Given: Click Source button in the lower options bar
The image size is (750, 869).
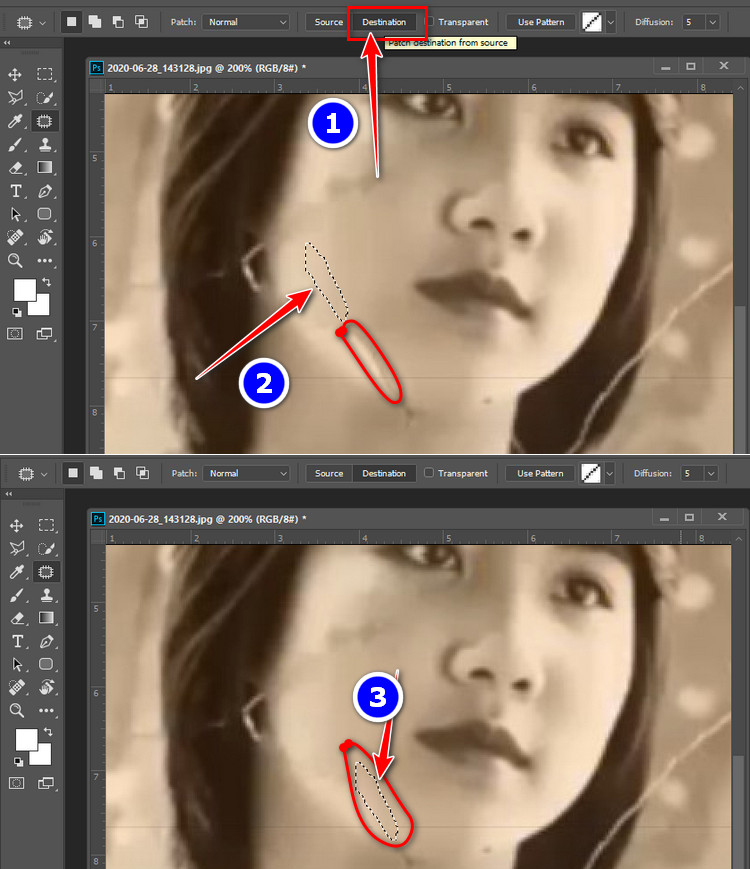Looking at the screenshot, I should click(x=329, y=473).
